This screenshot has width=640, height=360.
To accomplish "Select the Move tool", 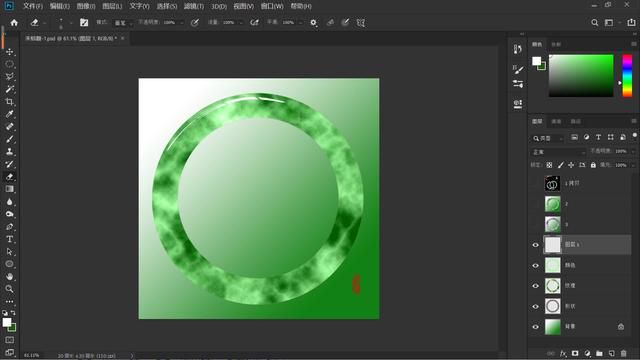I will (x=9, y=52).
